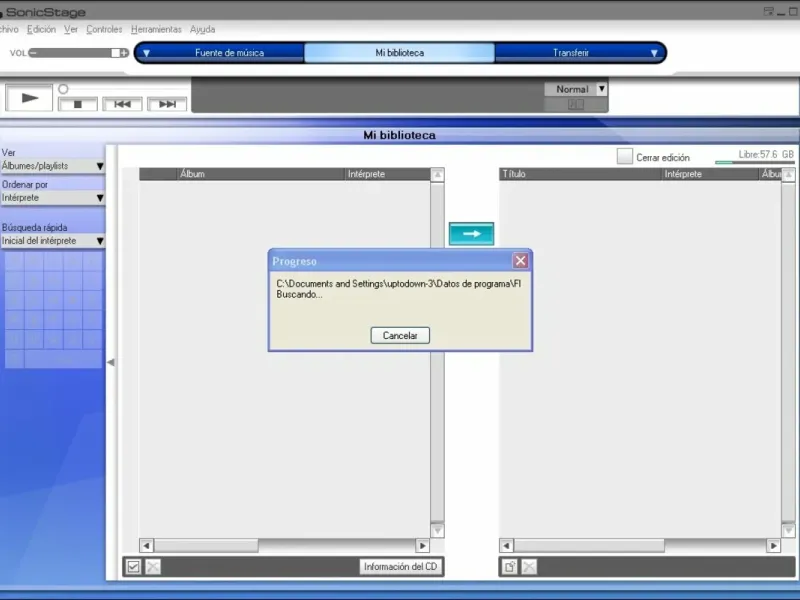Sort title list by Título column

(581, 174)
